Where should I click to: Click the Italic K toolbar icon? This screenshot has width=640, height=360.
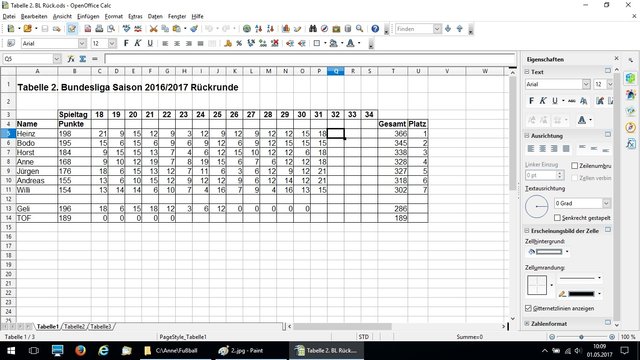click(x=138, y=43)
